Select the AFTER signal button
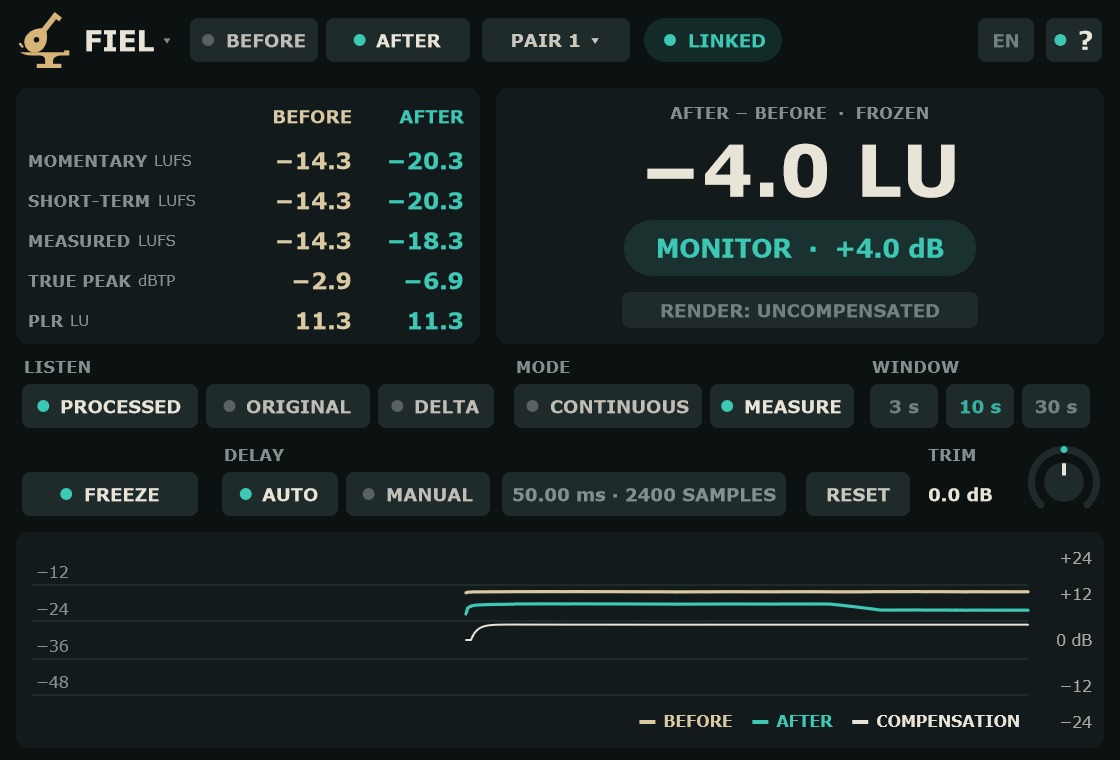 [398, 40]
